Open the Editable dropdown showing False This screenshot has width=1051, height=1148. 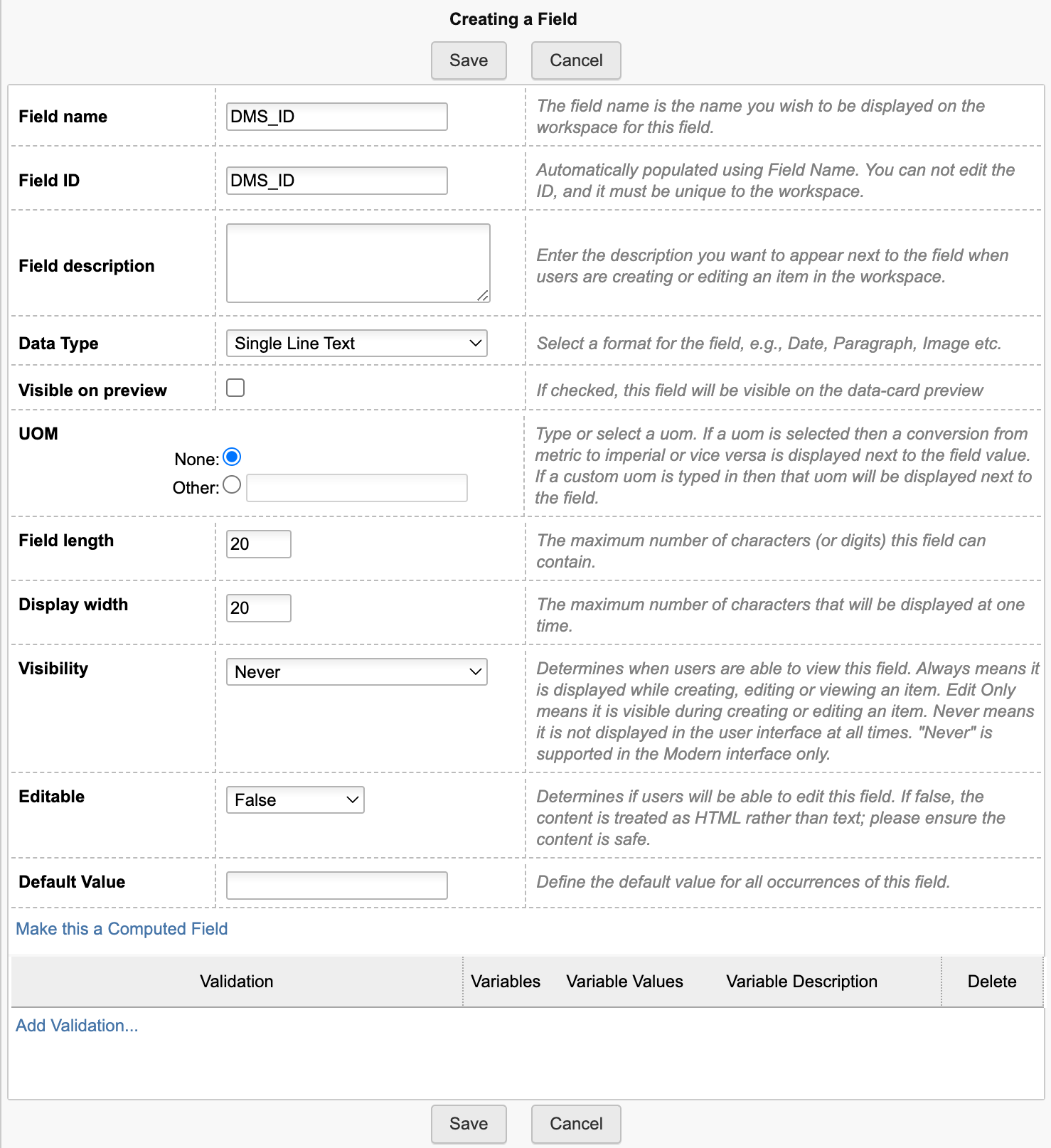pos(295,800)
